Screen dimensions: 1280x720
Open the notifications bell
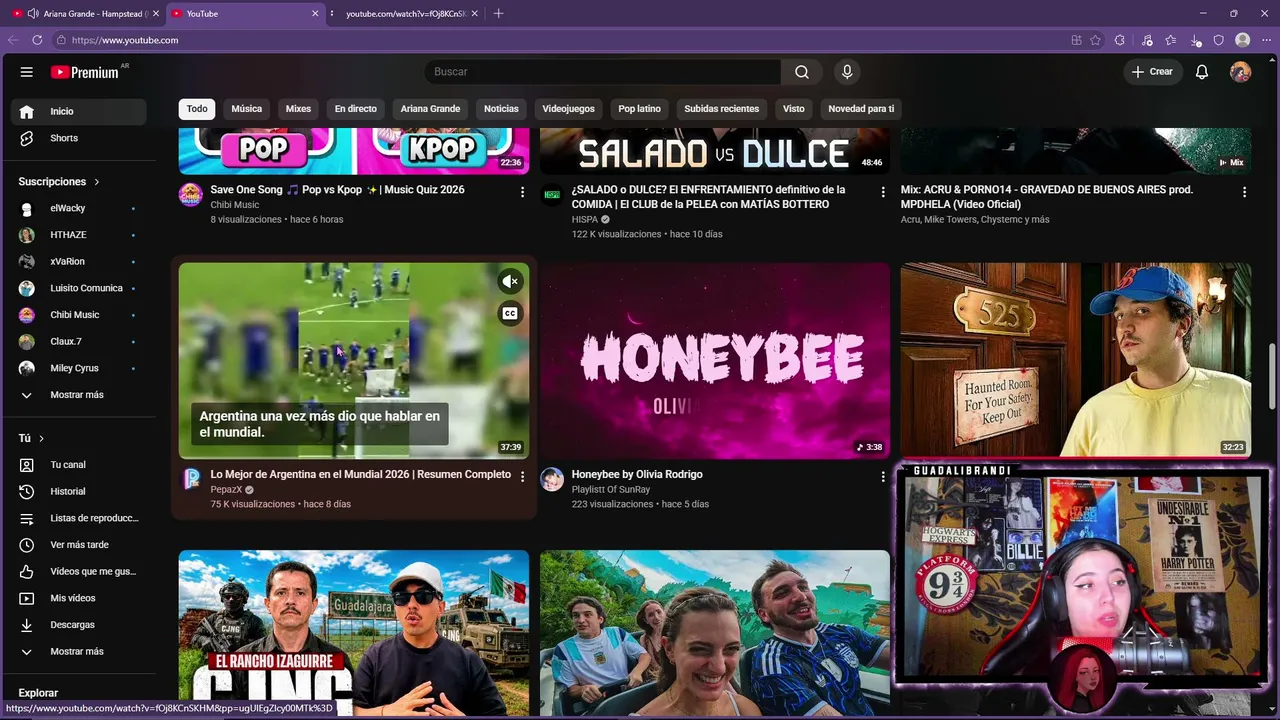(x=1202, y=72)
